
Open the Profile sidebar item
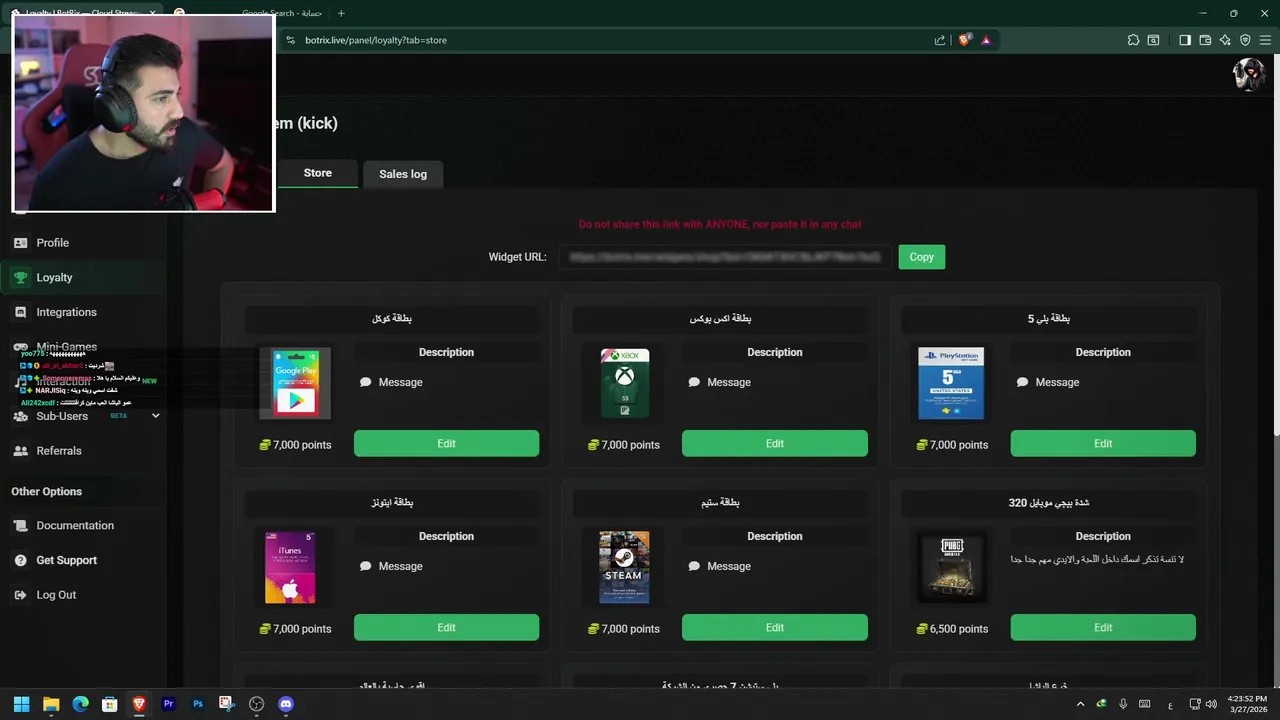(x=52, y=243)
